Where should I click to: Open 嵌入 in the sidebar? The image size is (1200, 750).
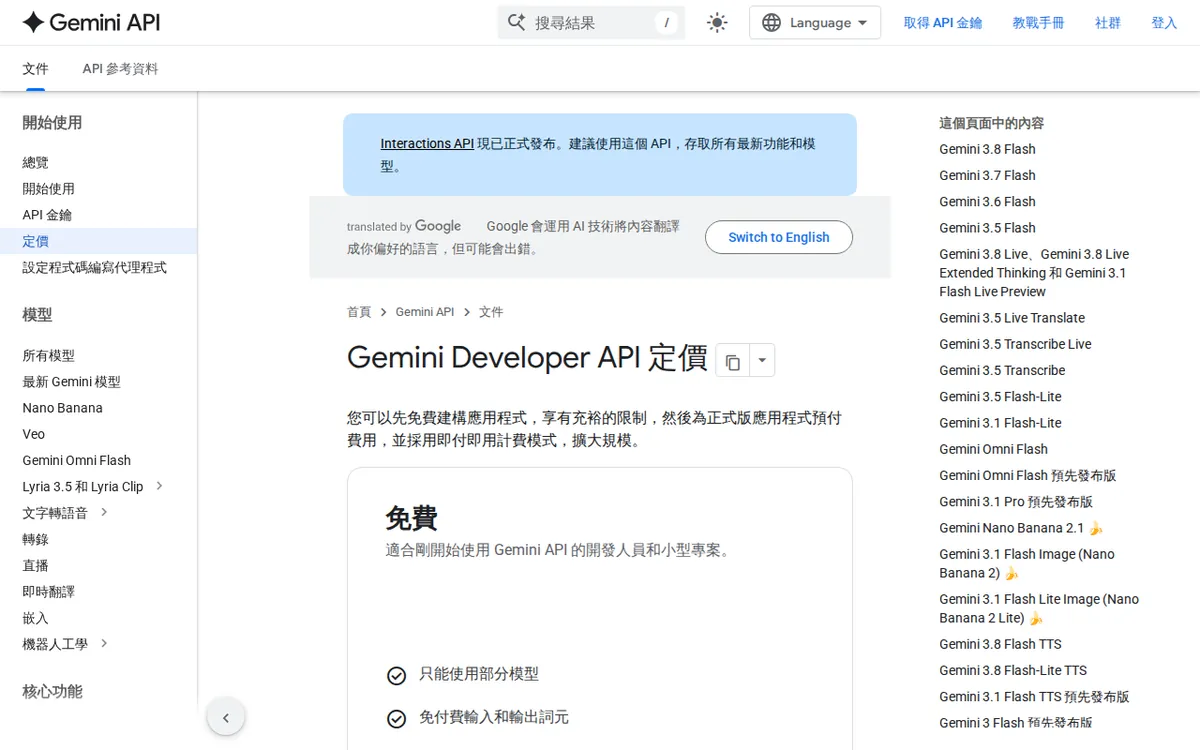[35, 618]
